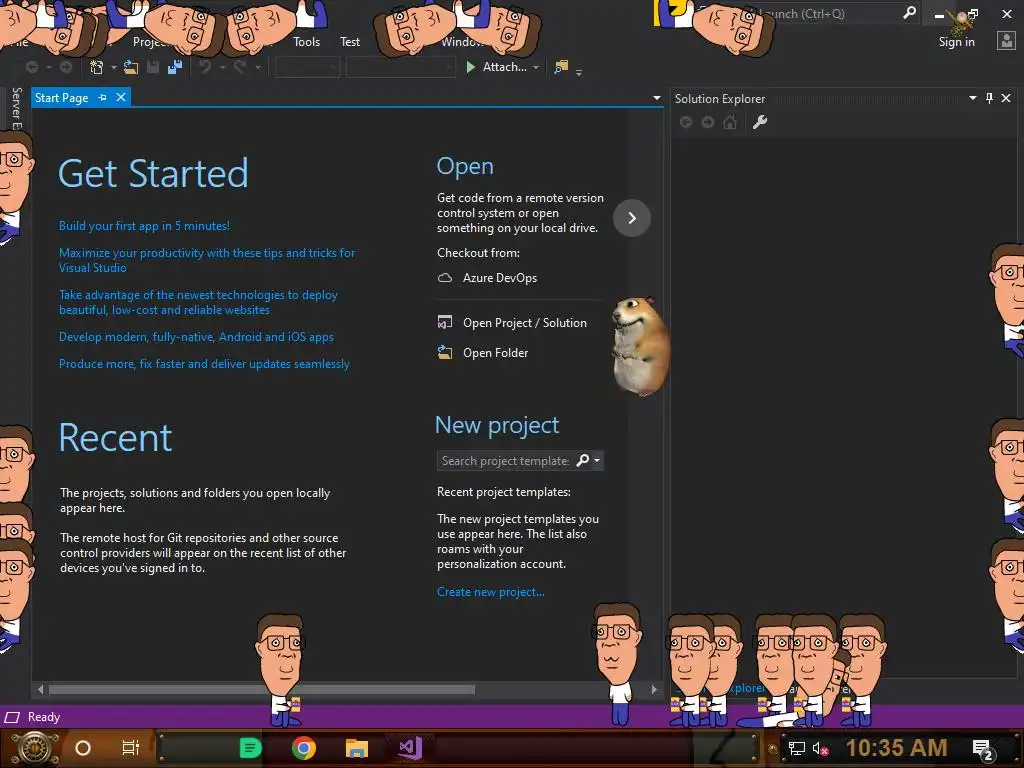Click the Task View taskbar icon
This screenshot has width=1024, height=768.
pos(131,748)
